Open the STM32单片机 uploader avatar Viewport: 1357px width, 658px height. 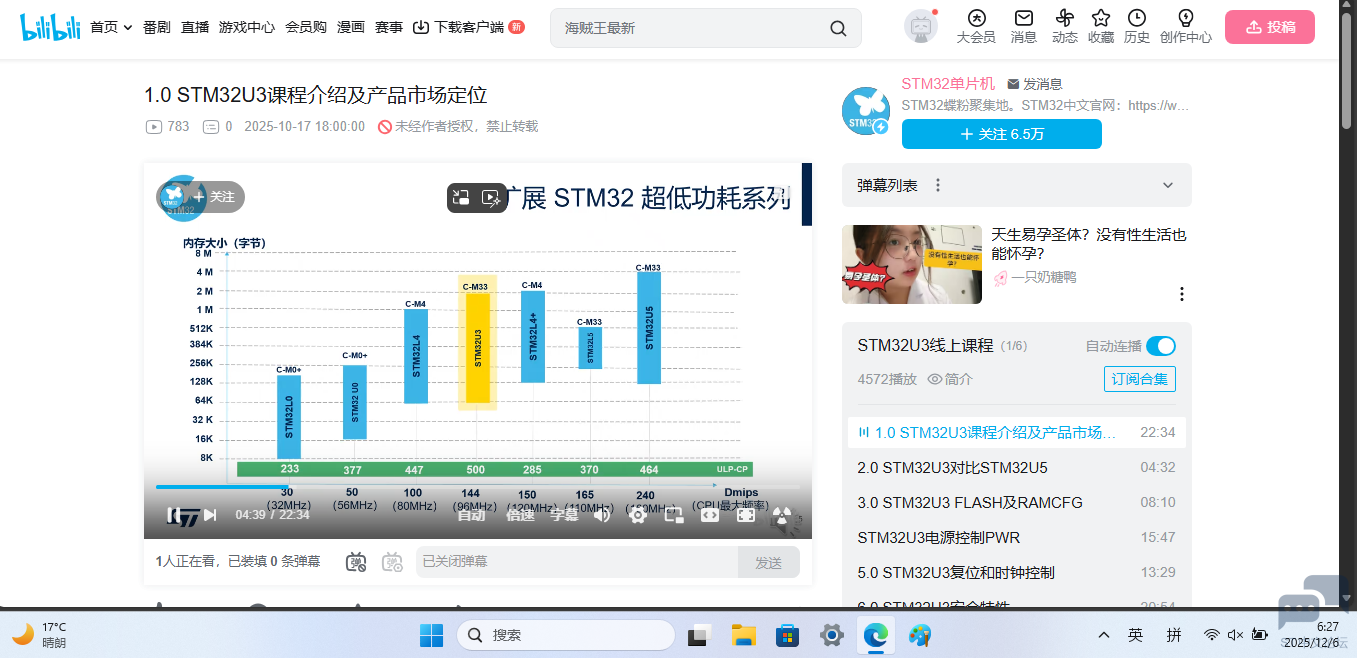tap(866, 110)
